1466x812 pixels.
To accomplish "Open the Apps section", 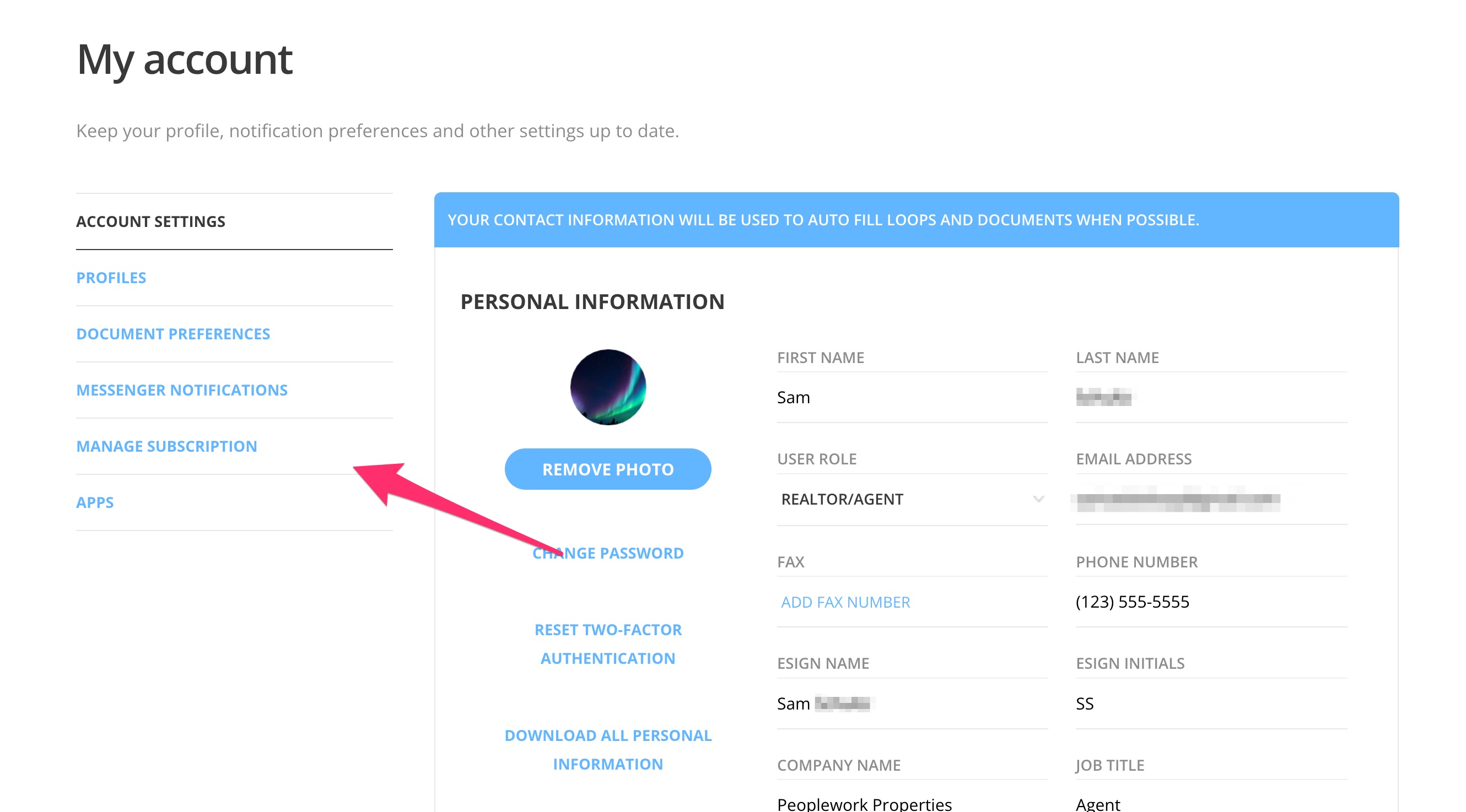I will (x=94, y=502).
